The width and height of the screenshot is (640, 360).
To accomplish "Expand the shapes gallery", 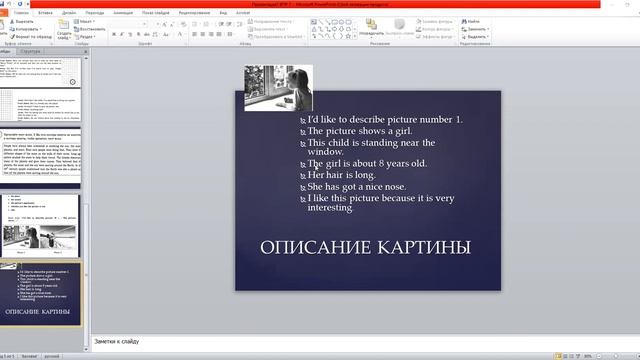I will click(x=355, y=36).
